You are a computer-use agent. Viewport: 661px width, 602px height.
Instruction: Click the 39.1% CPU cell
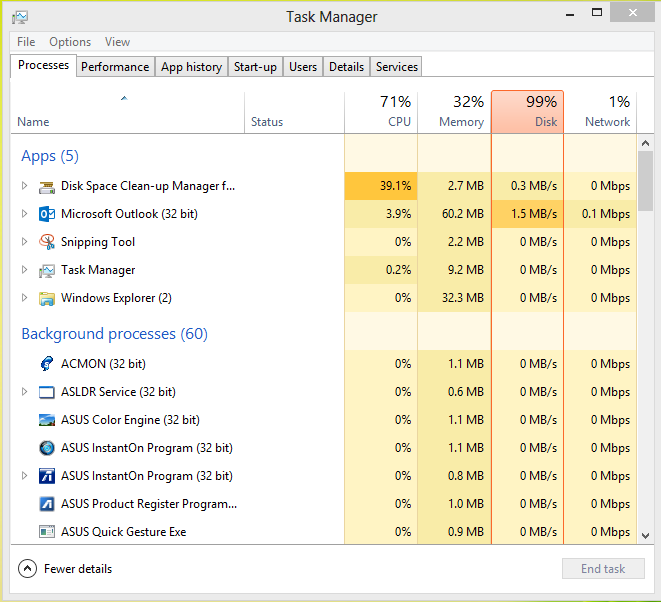pyautogui.click(x=381, y=186)
